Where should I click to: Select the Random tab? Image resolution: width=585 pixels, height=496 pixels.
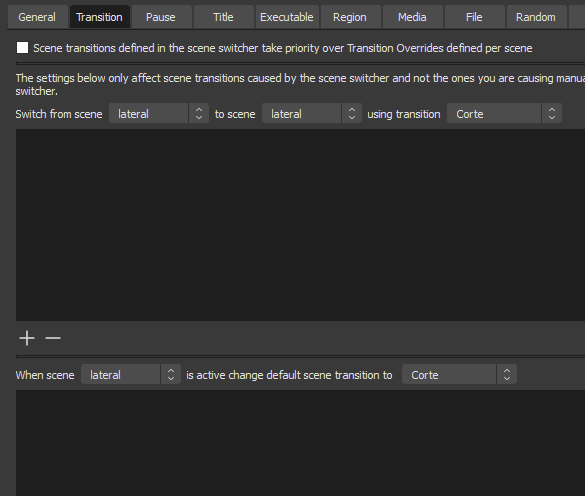(536, 17)
